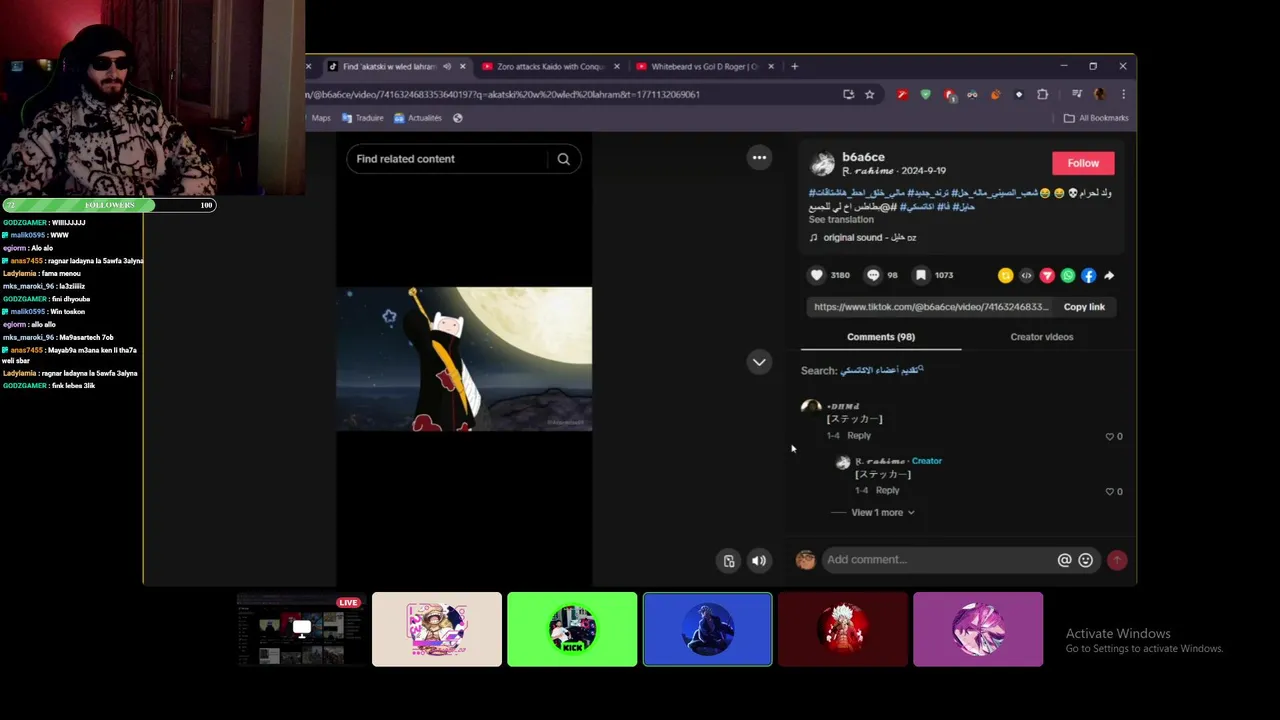Viewport: 1280px width, 720px height.
Task: Open more share options arrow
Action: pos(1109,275)
